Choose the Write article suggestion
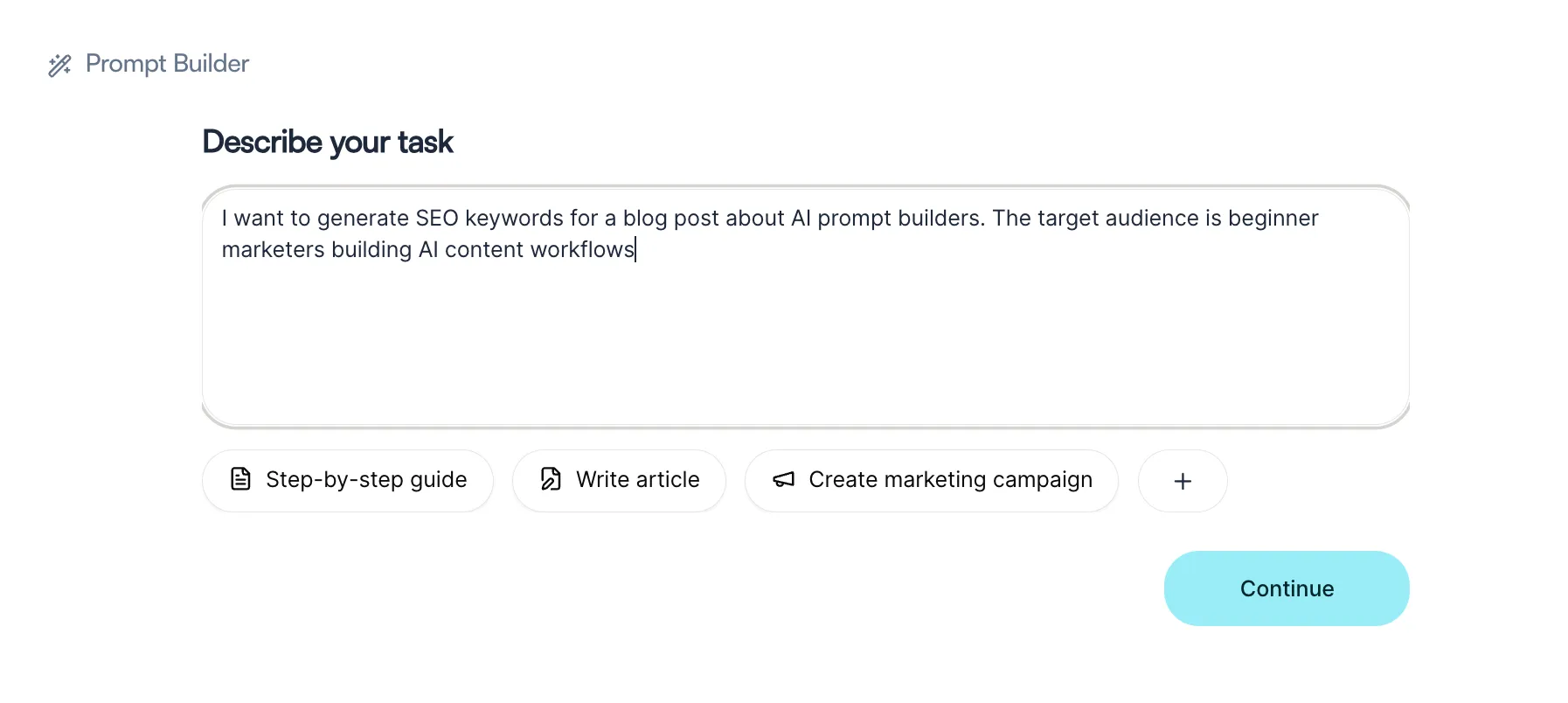Screen dimensions: 1568x703 (619, 481)
